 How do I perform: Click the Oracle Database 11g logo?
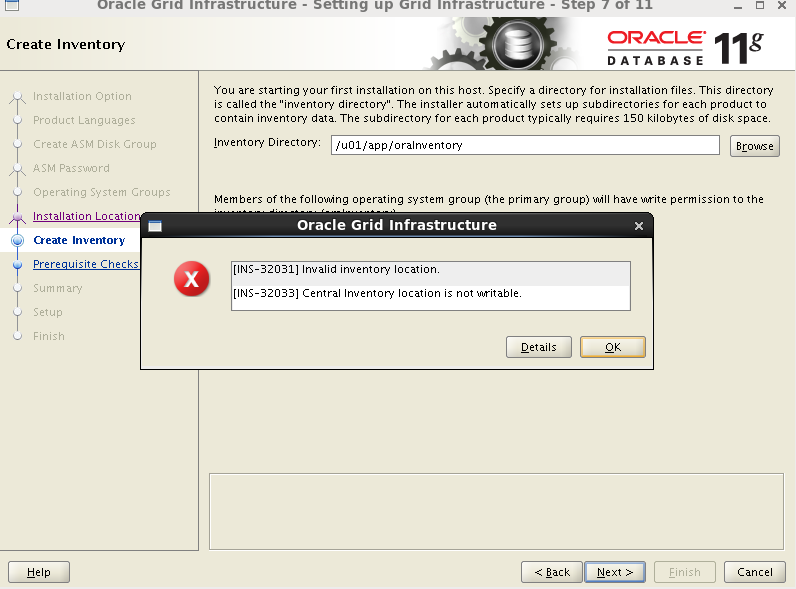[686, 48]
